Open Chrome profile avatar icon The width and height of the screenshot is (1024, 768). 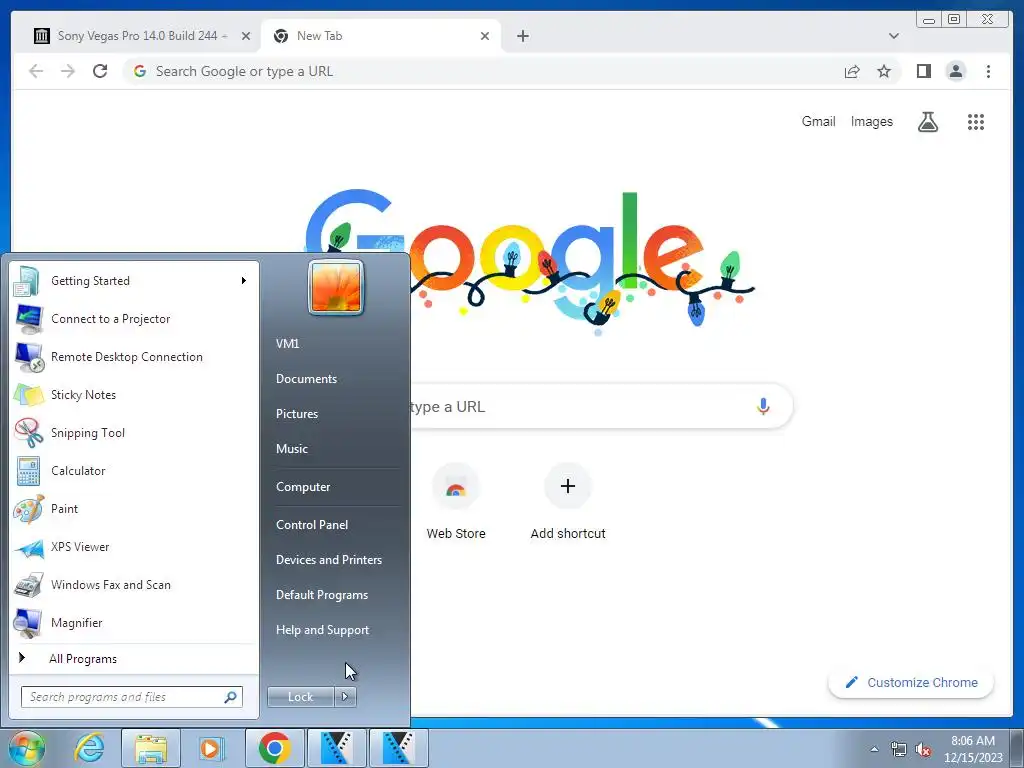(x=955, y=71)
